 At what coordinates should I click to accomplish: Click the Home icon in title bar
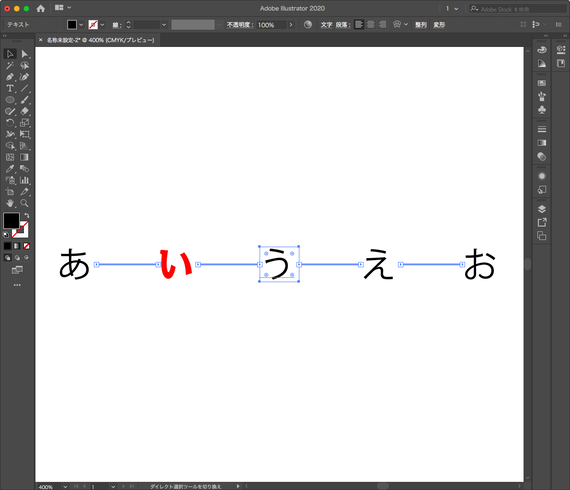coord(41,8)
